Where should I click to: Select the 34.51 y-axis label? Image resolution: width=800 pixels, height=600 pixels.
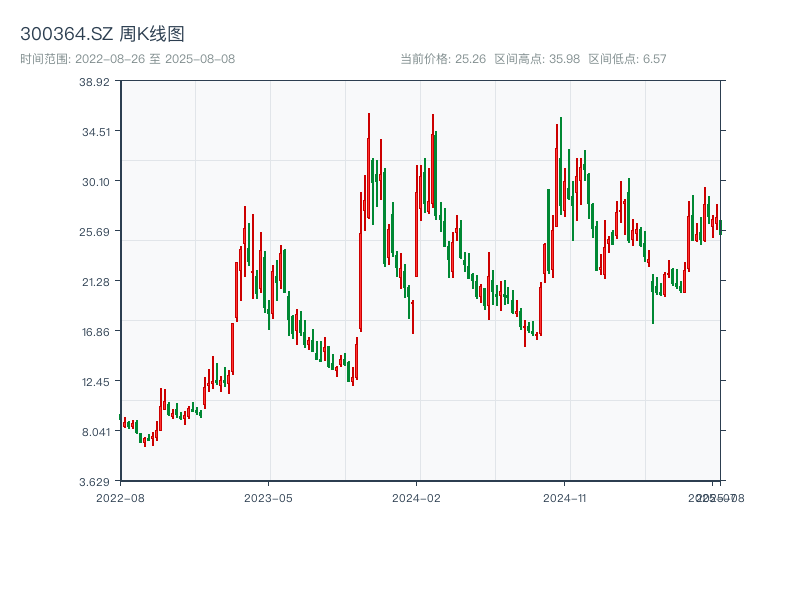[x=96, y=132]
